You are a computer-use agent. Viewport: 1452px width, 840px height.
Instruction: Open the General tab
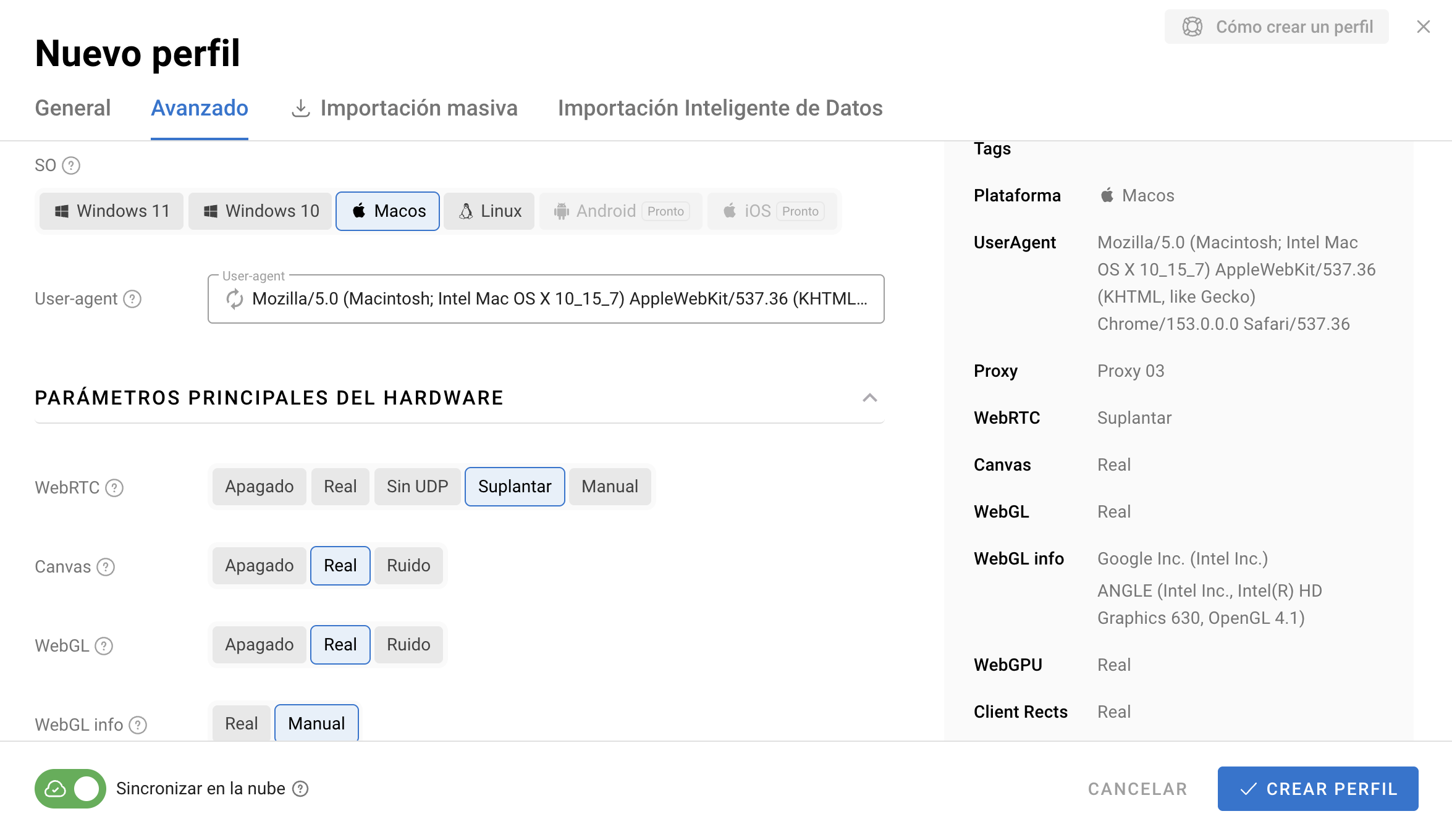pyautogui.click(x=73, y=108)
